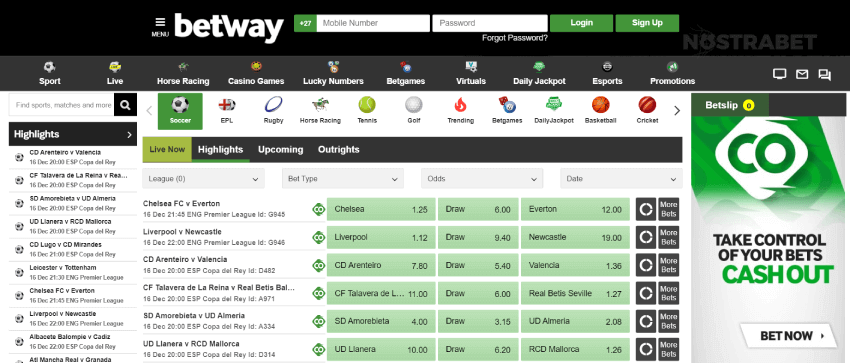
Task: Focus the Mobile Number input field
Action: (373, 23)
